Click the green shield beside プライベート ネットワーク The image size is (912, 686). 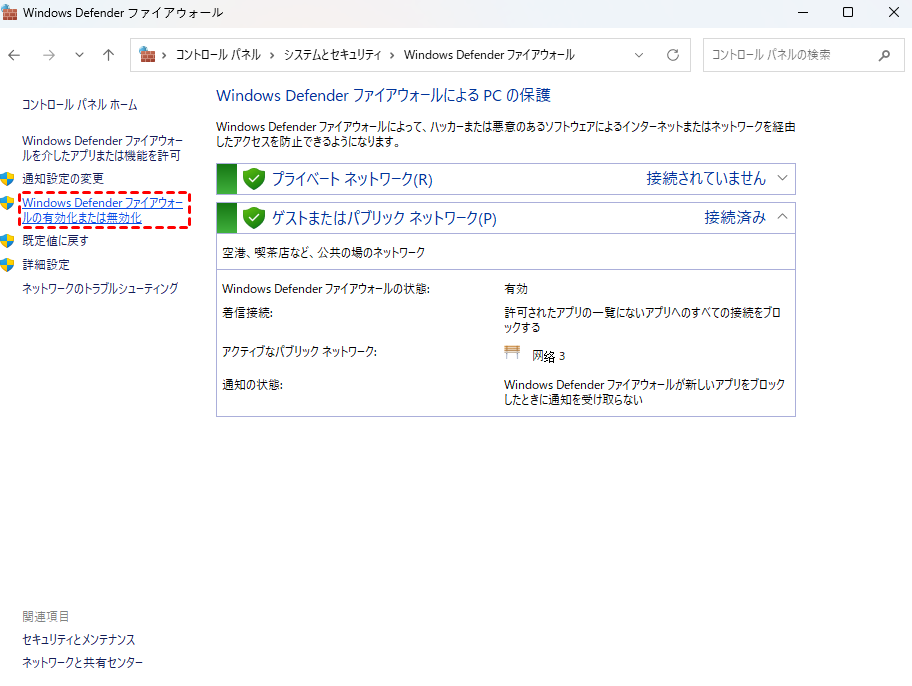point(253,179)
